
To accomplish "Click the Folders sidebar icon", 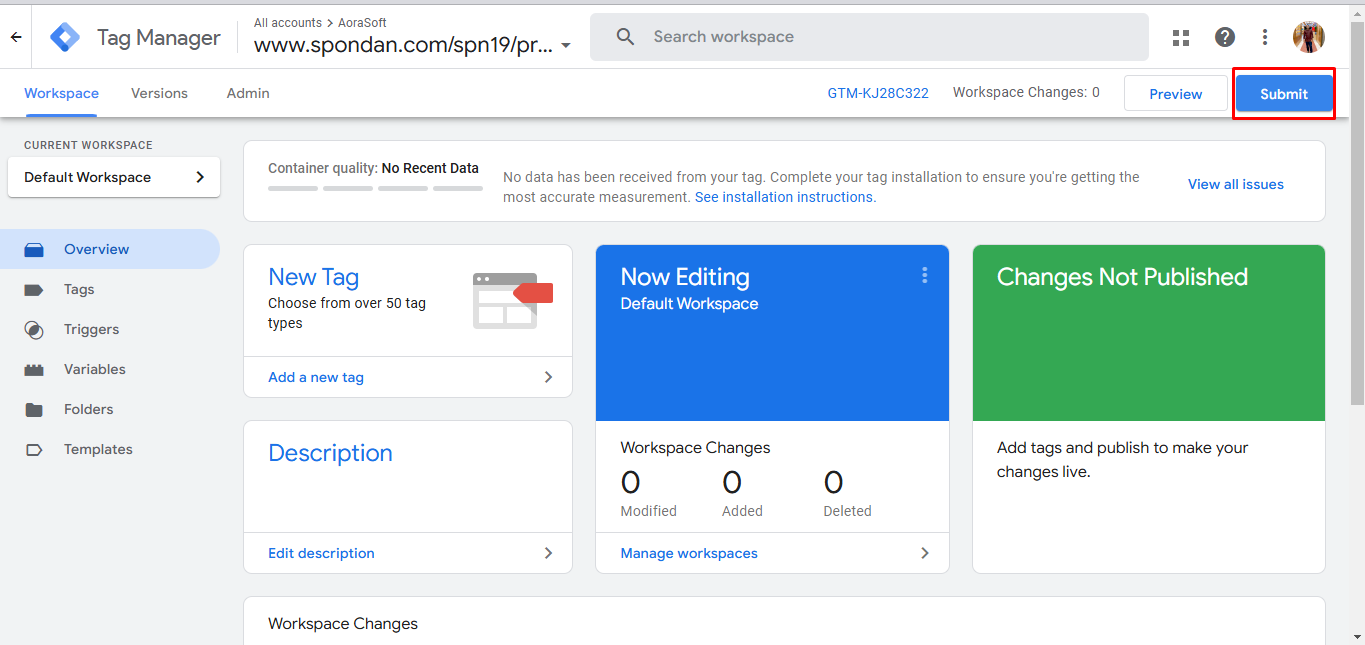I will coord(34,410).
